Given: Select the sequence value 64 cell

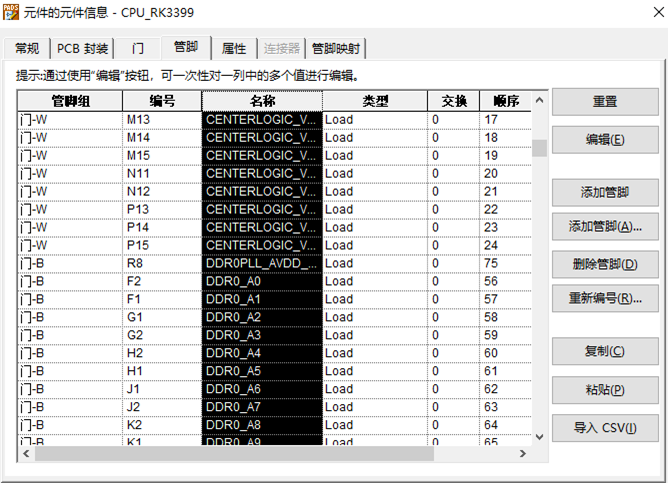Looking at the screenshot, I should 506,425.
